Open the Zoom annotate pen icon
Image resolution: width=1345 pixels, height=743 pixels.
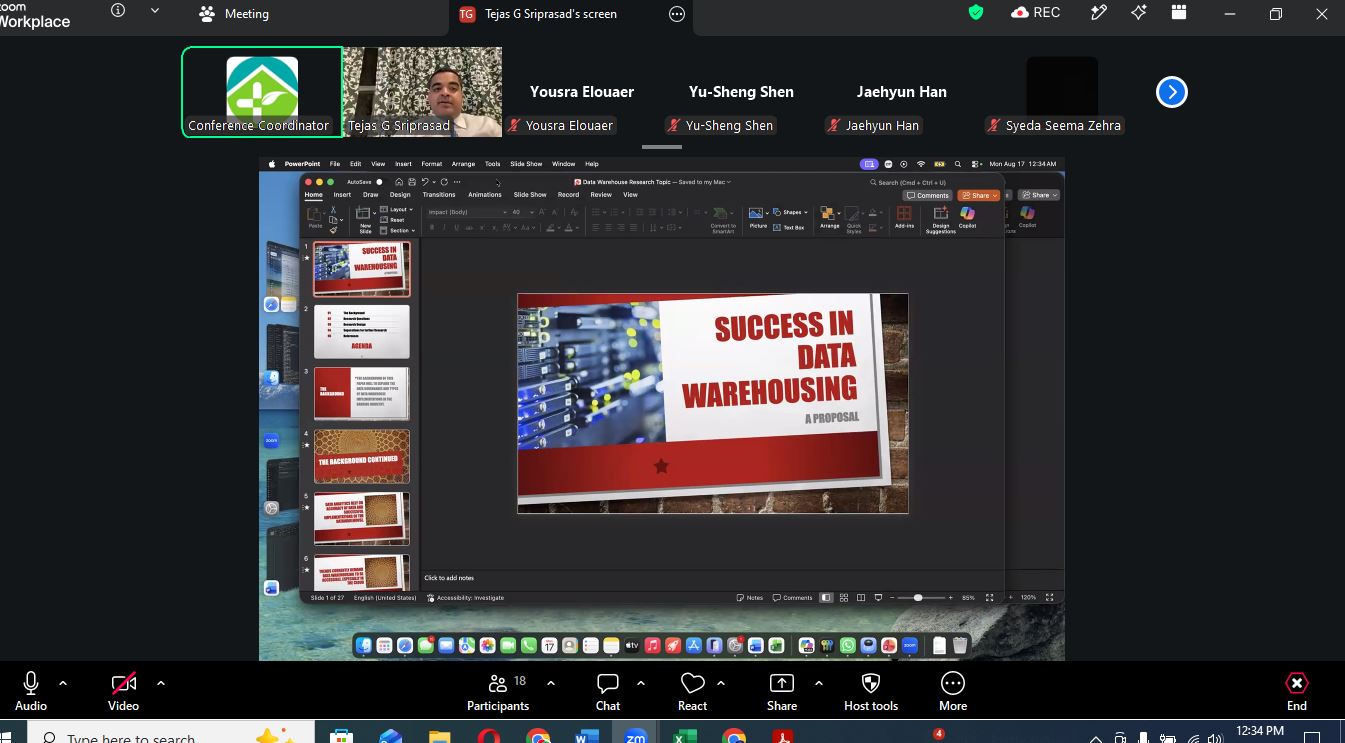click(1099, 13)
